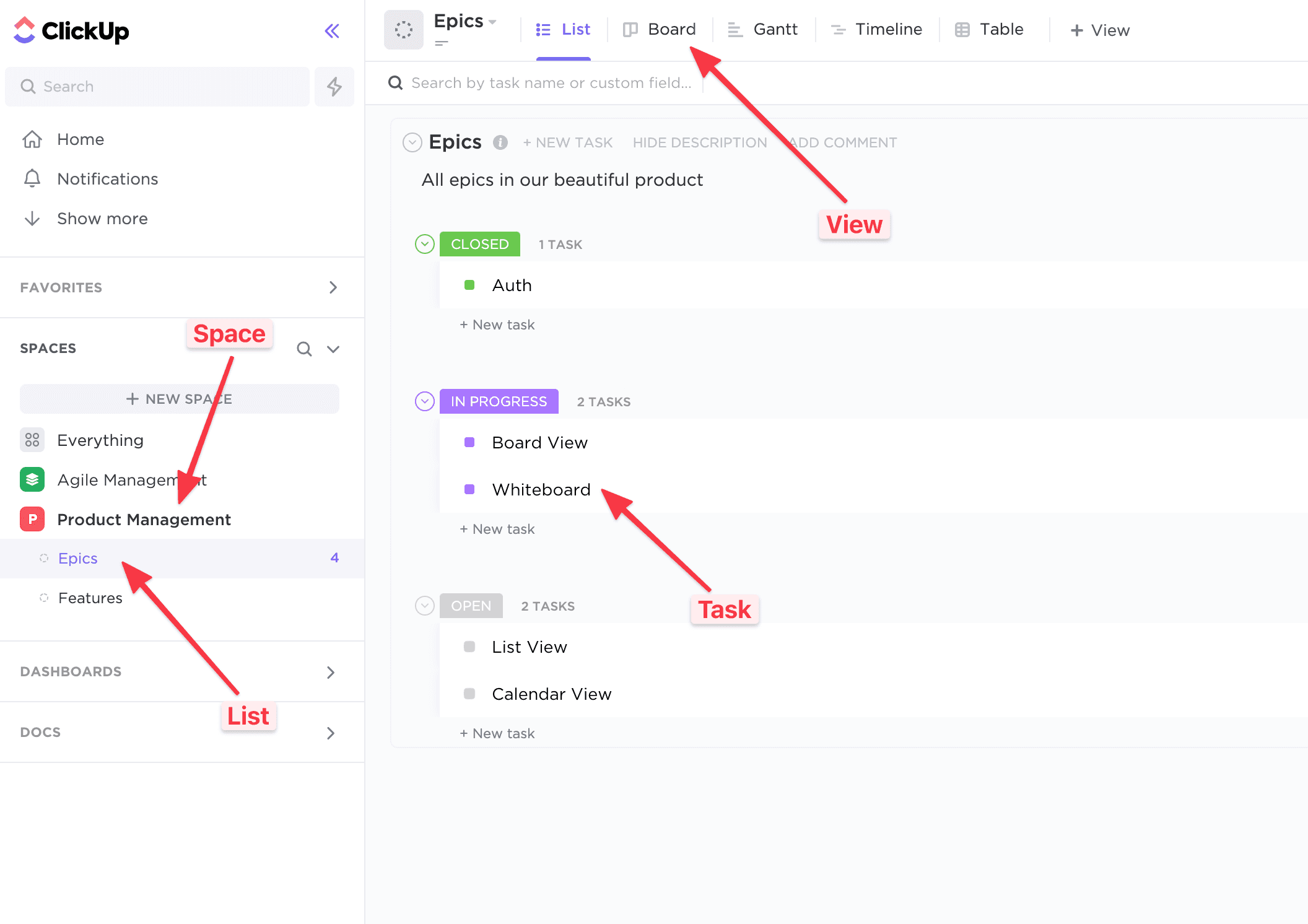Toggle the Board View task status indicator

(x=469, y=442)
